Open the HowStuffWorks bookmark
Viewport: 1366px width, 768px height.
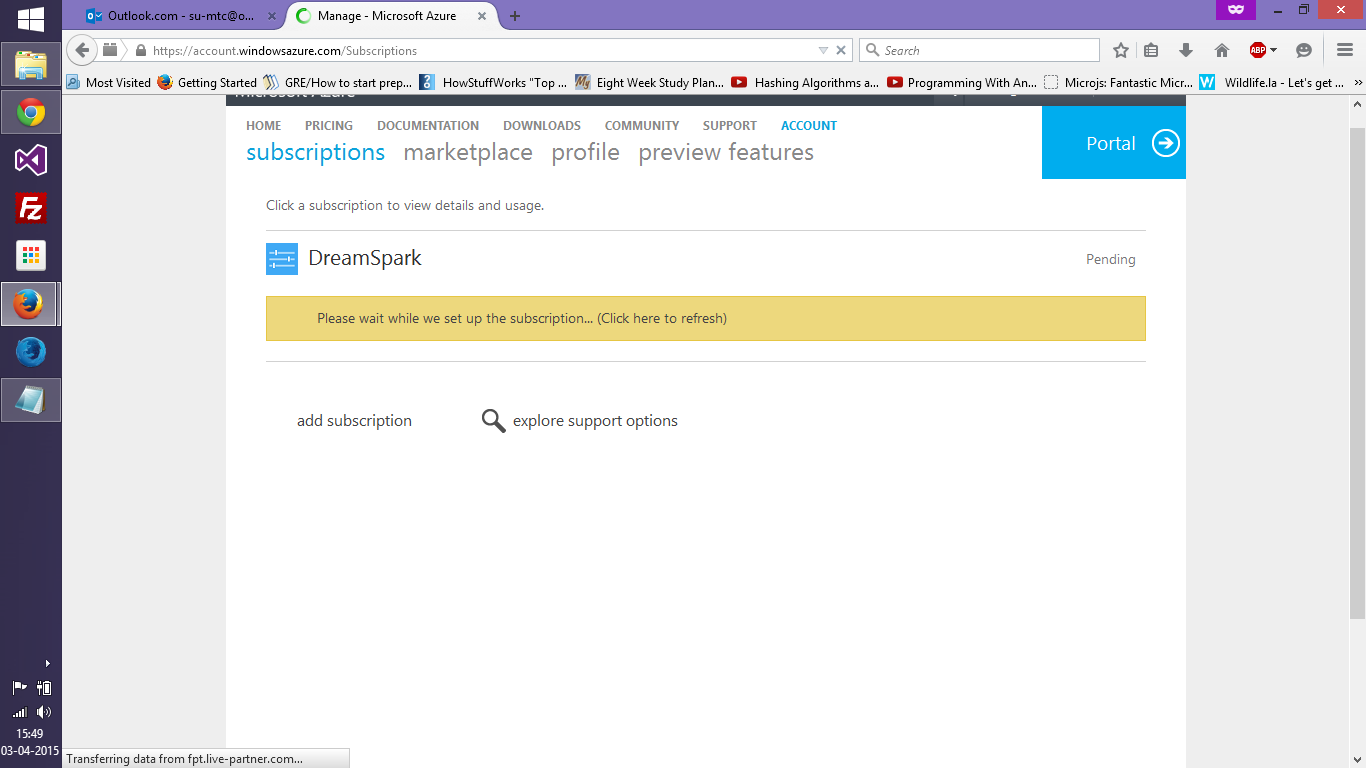[494, 83]
